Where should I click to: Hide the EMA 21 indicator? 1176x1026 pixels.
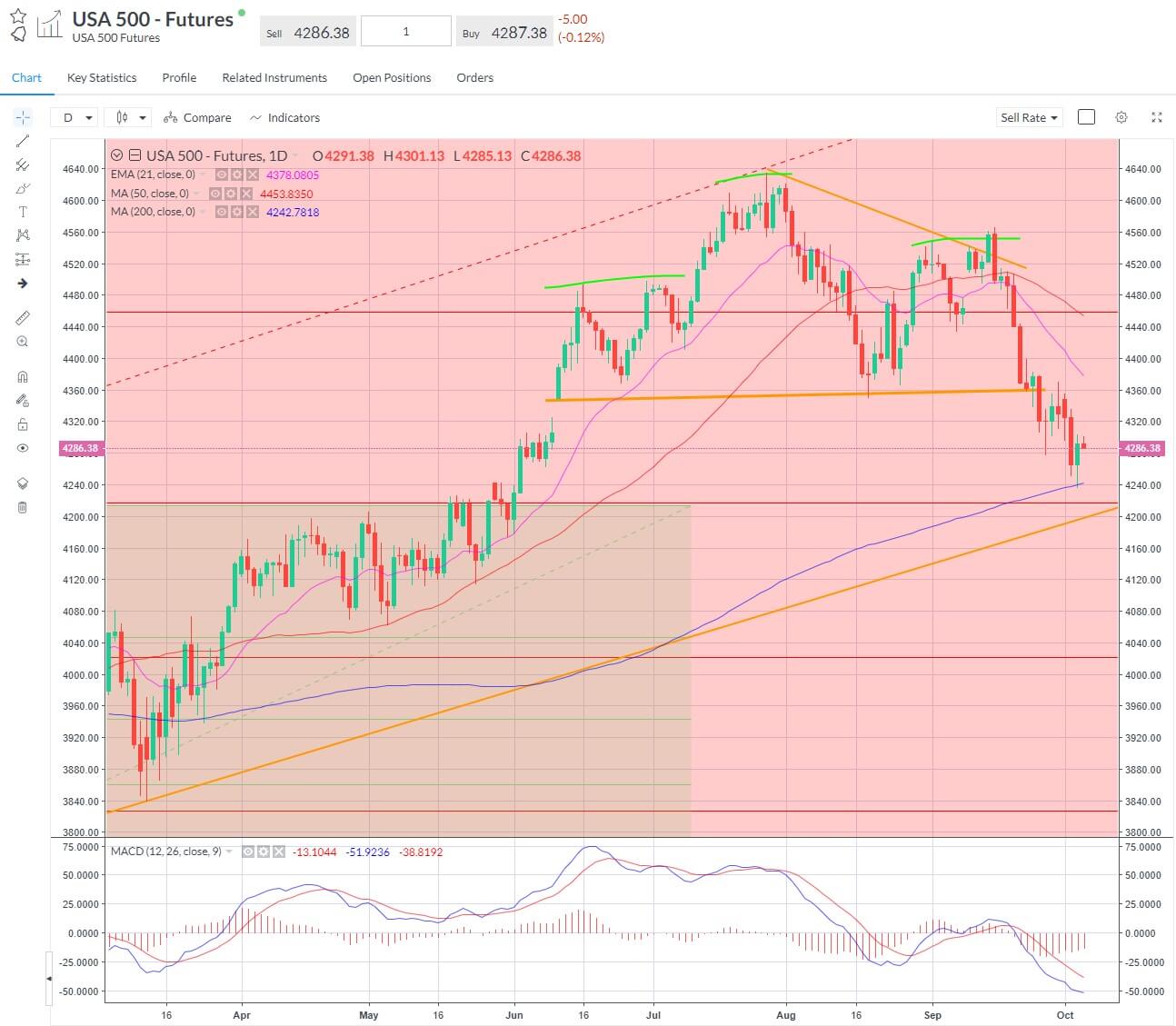point(222,174)
